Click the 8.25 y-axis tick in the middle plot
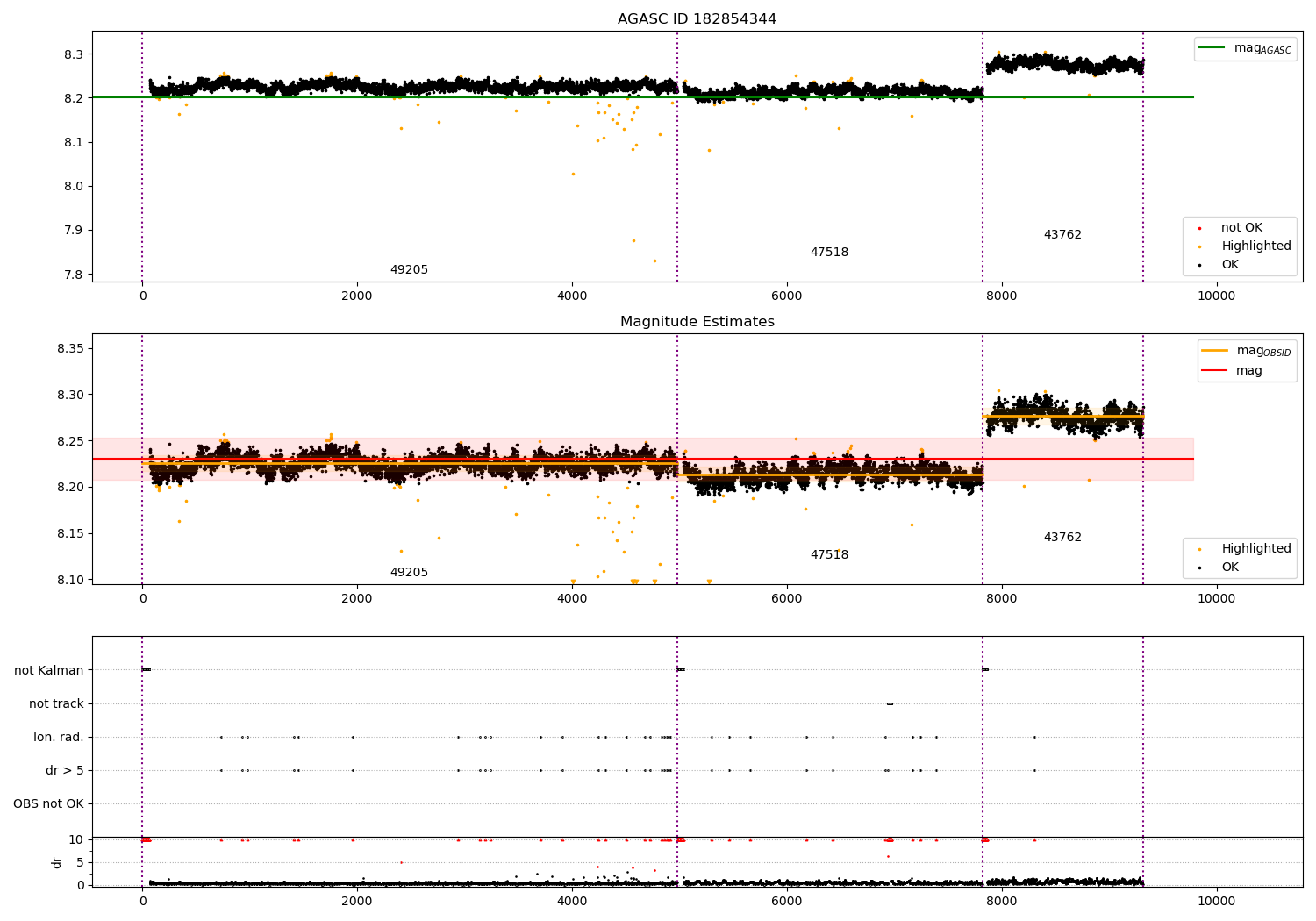 [x=70, y=441]
